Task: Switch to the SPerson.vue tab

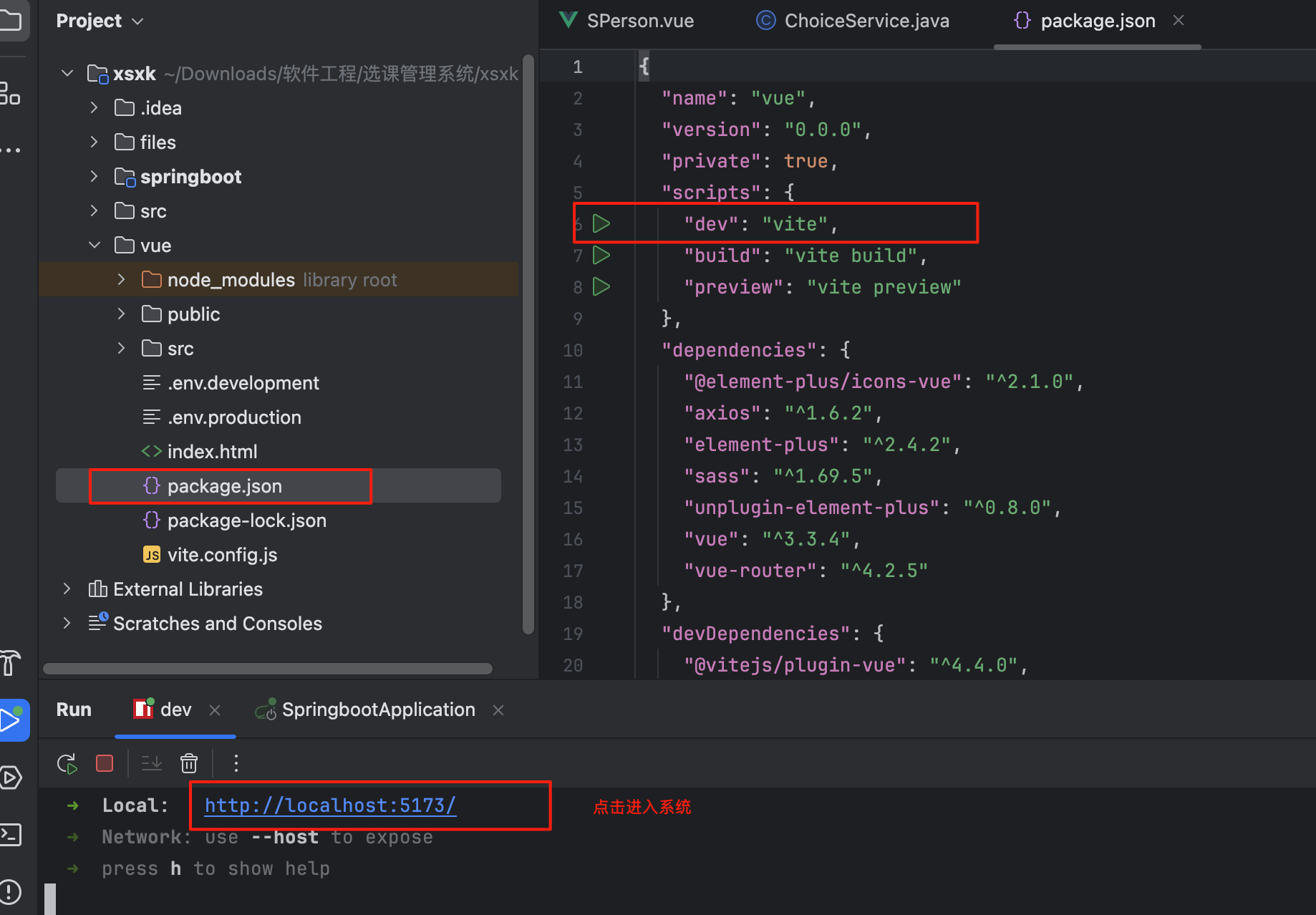Action: pyautogui.click(x=639, y=21)
